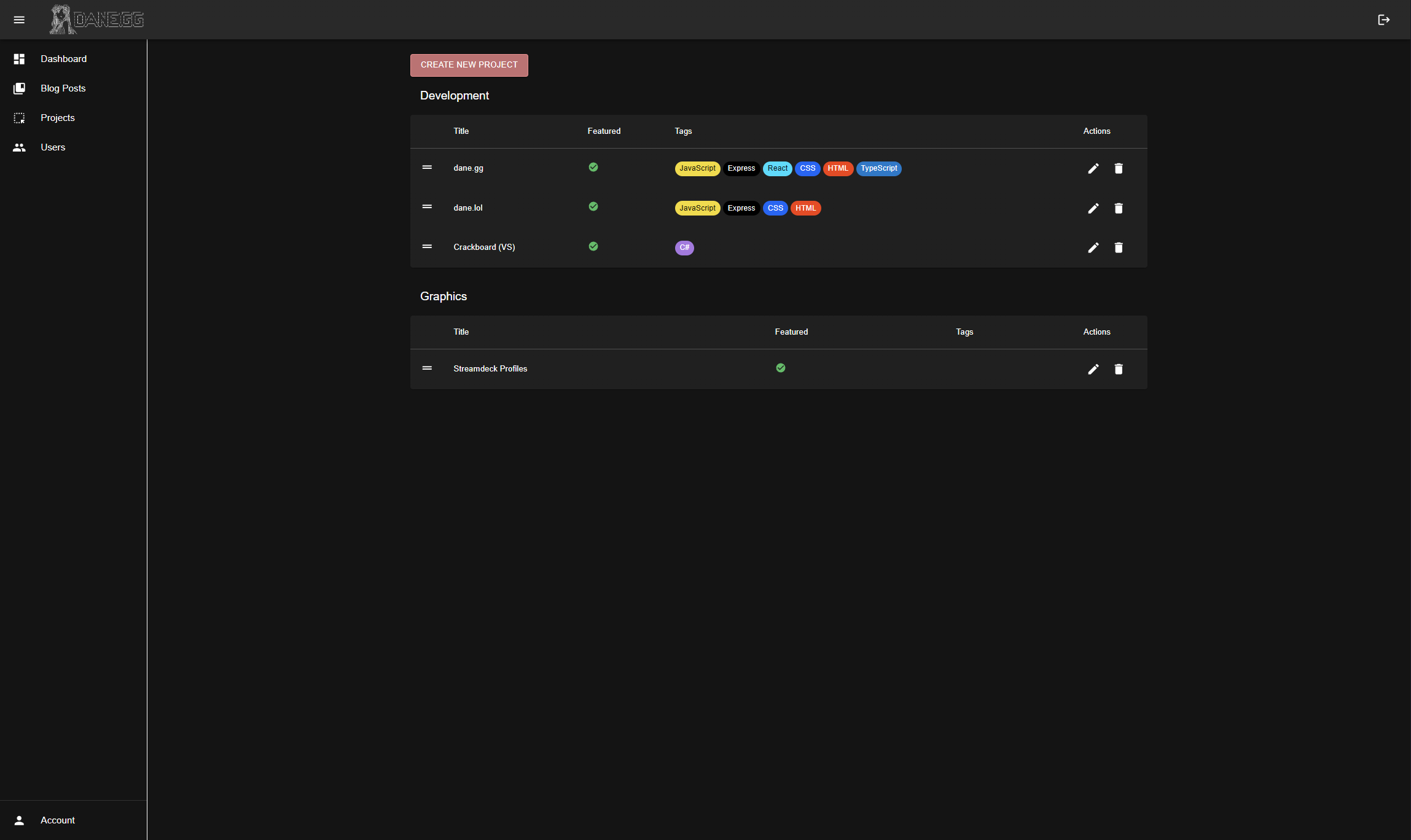Open the Users page in sidebar
1411x840 pixels.
[x=53, y=147]
